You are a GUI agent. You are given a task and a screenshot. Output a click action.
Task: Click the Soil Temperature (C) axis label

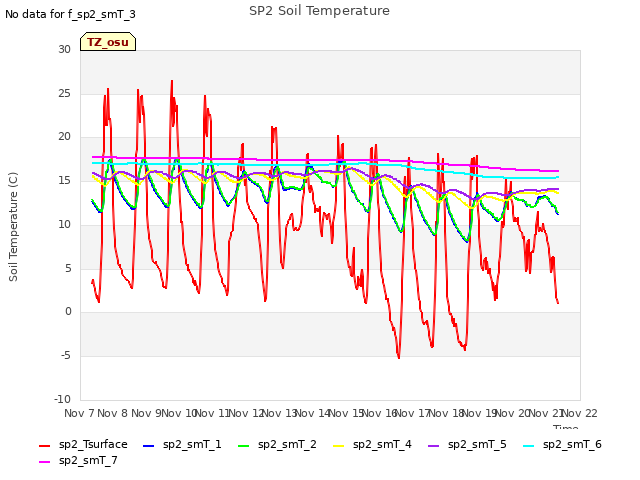coord(13,227)
